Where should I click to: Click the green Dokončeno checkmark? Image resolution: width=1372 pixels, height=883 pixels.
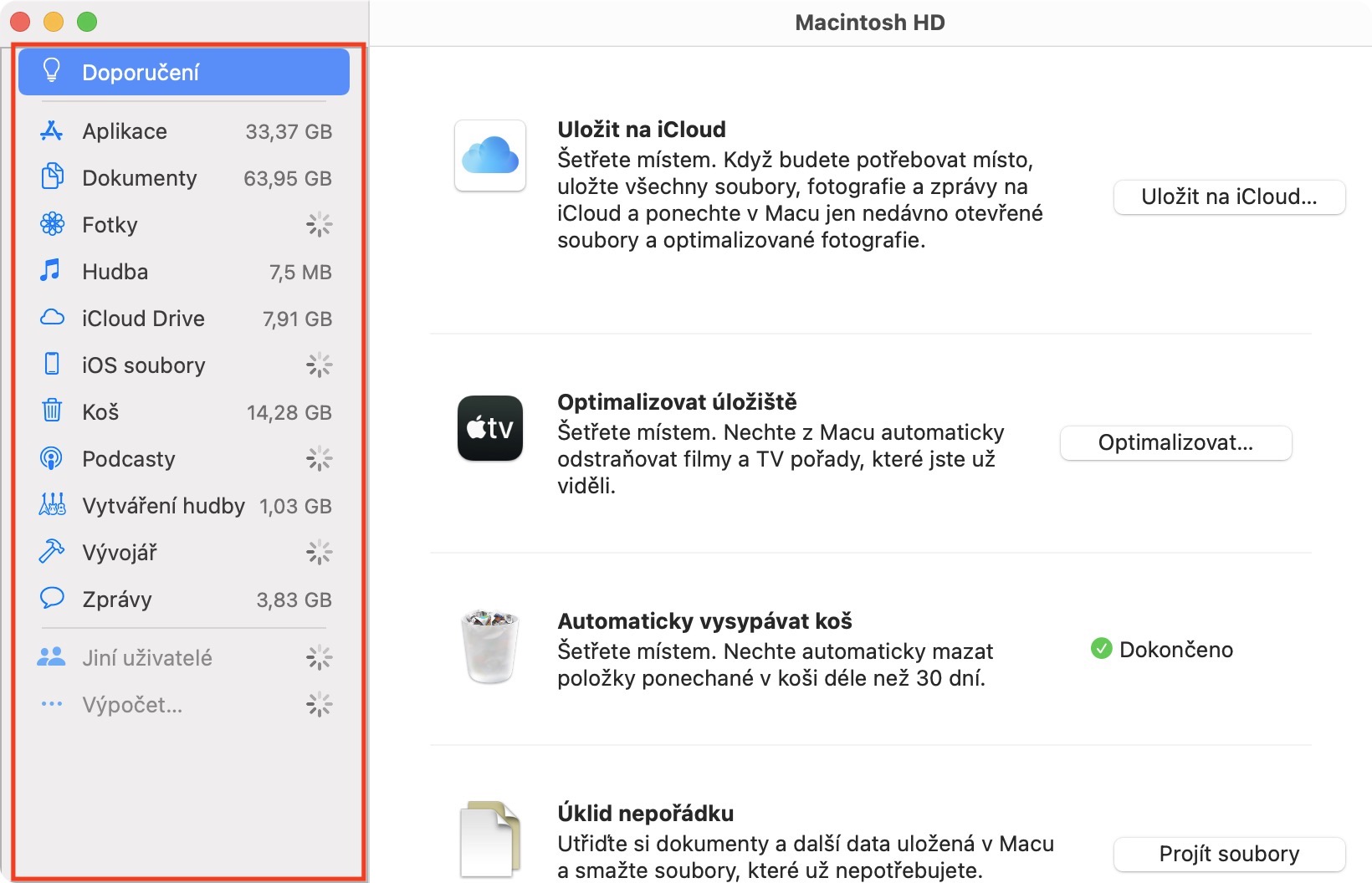[x=1101, y=649]
